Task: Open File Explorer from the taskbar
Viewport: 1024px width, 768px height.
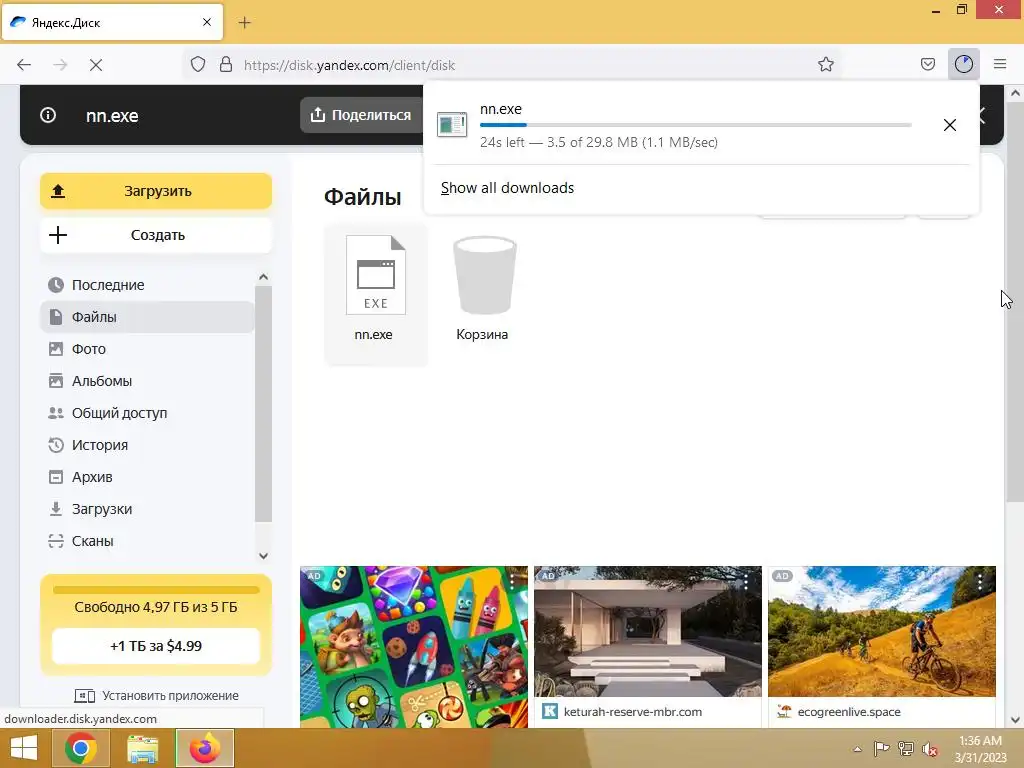Action: (x=143, y=748)
